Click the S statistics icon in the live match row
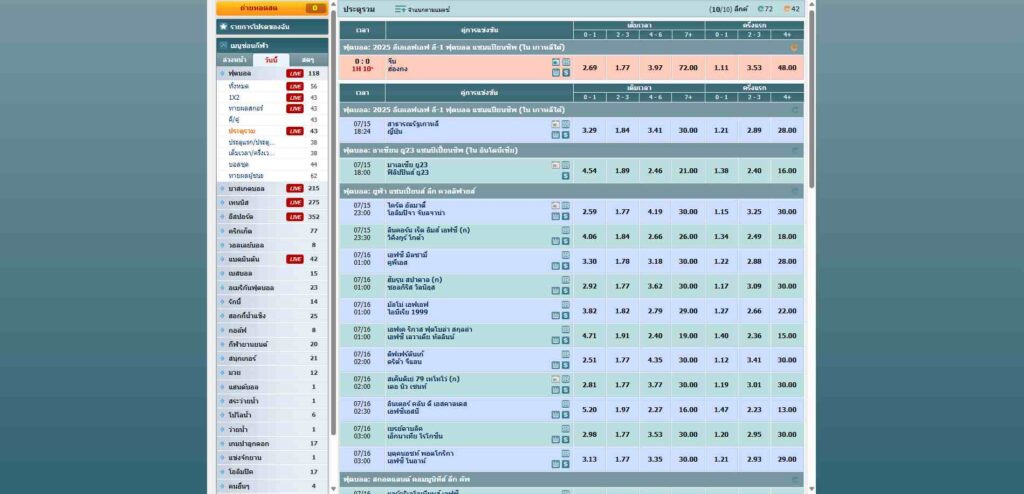1024x494 pixels. coord(566,73)
